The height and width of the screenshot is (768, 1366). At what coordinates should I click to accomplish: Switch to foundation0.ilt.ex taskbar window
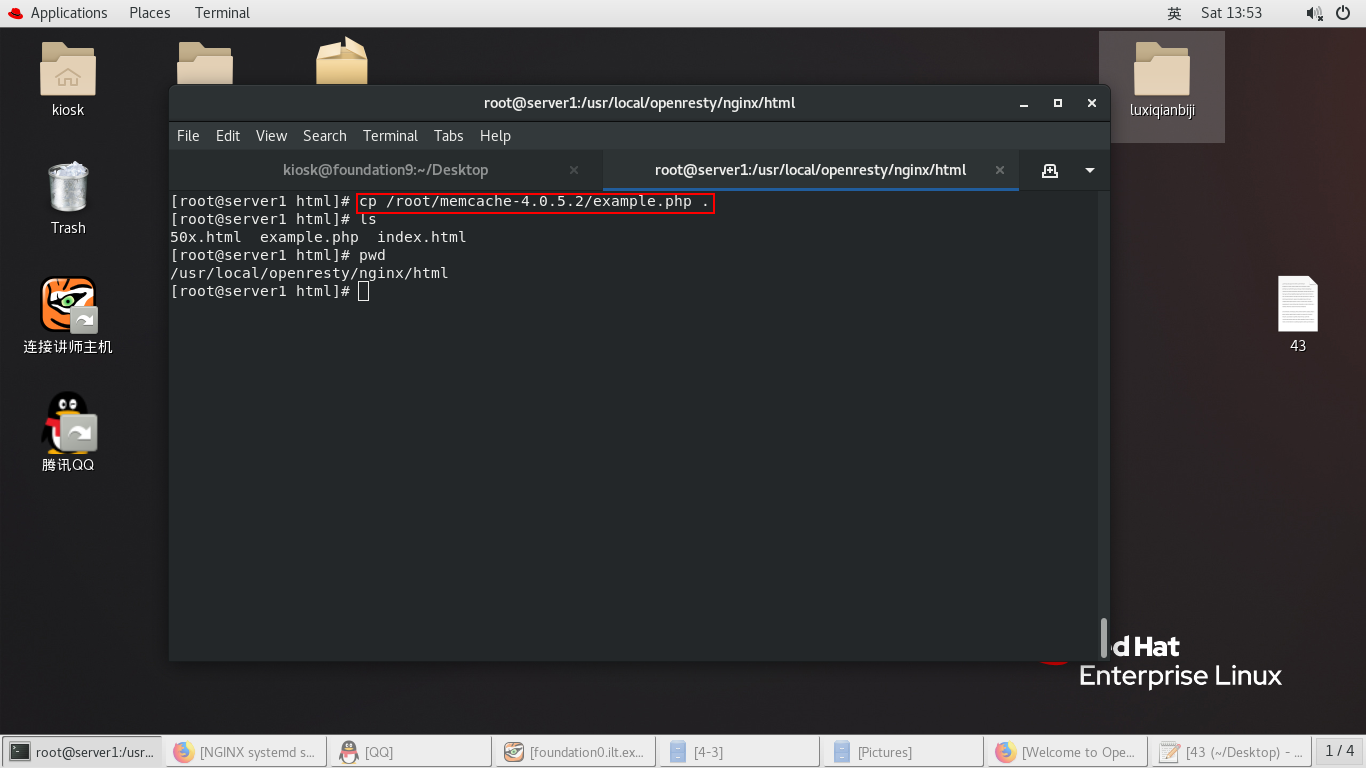[575, 752]
